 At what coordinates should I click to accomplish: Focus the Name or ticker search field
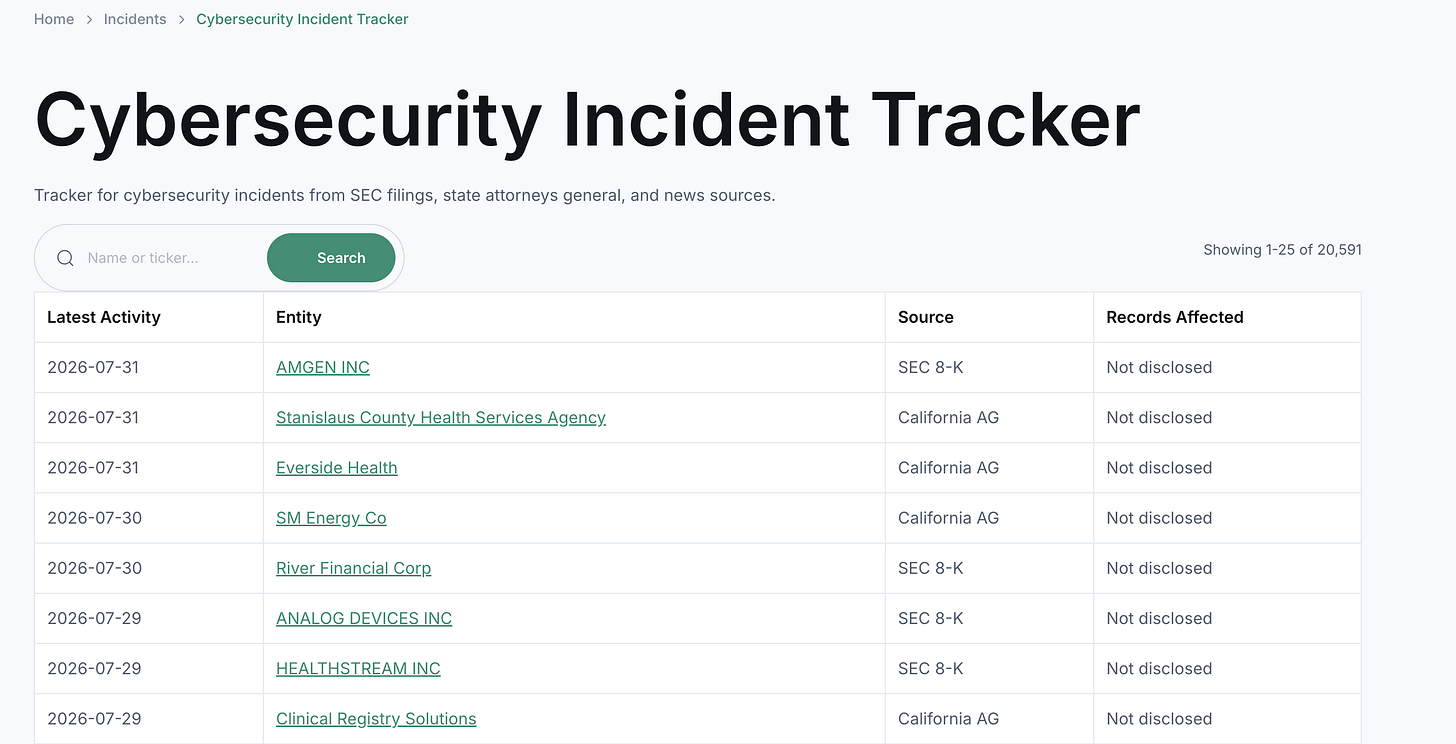tap(170, 258)
